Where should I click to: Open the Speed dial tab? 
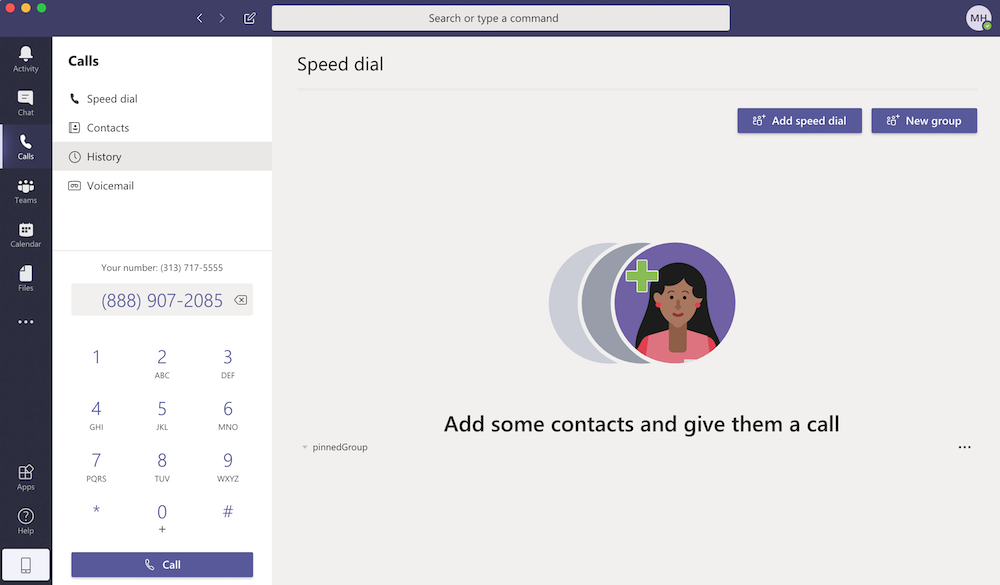pyautogui.click(x=162, y=99)
